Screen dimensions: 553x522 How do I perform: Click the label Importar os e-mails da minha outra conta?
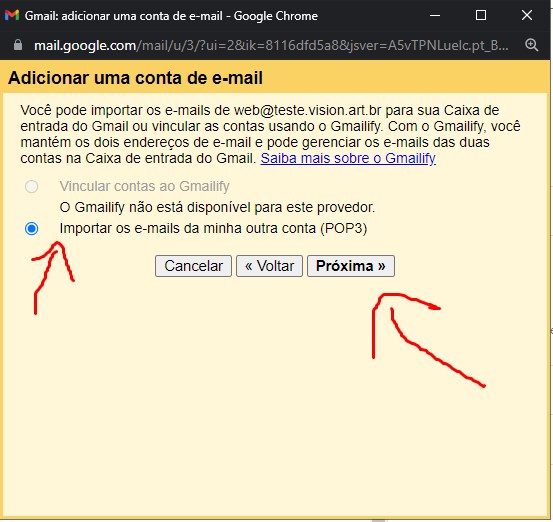point(213,229)
